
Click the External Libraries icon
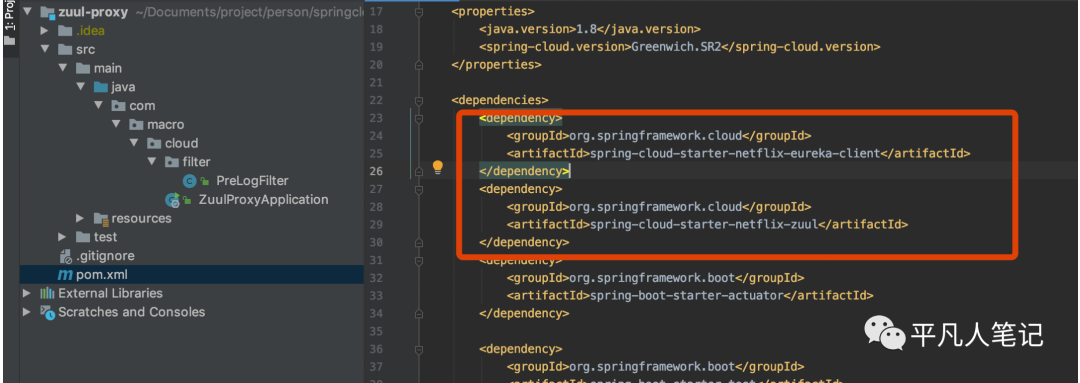coord(47,293)
